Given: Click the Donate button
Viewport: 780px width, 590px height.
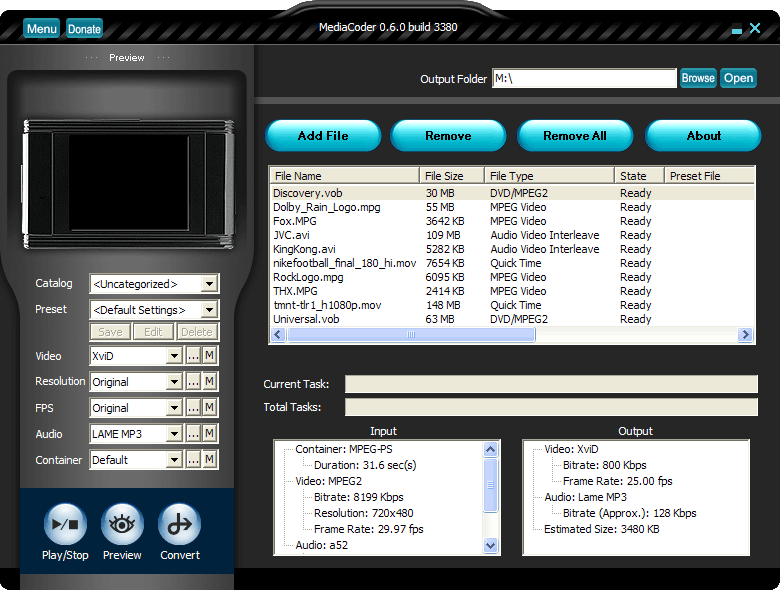Looking at the screenshot, I should tap(84, 29).
